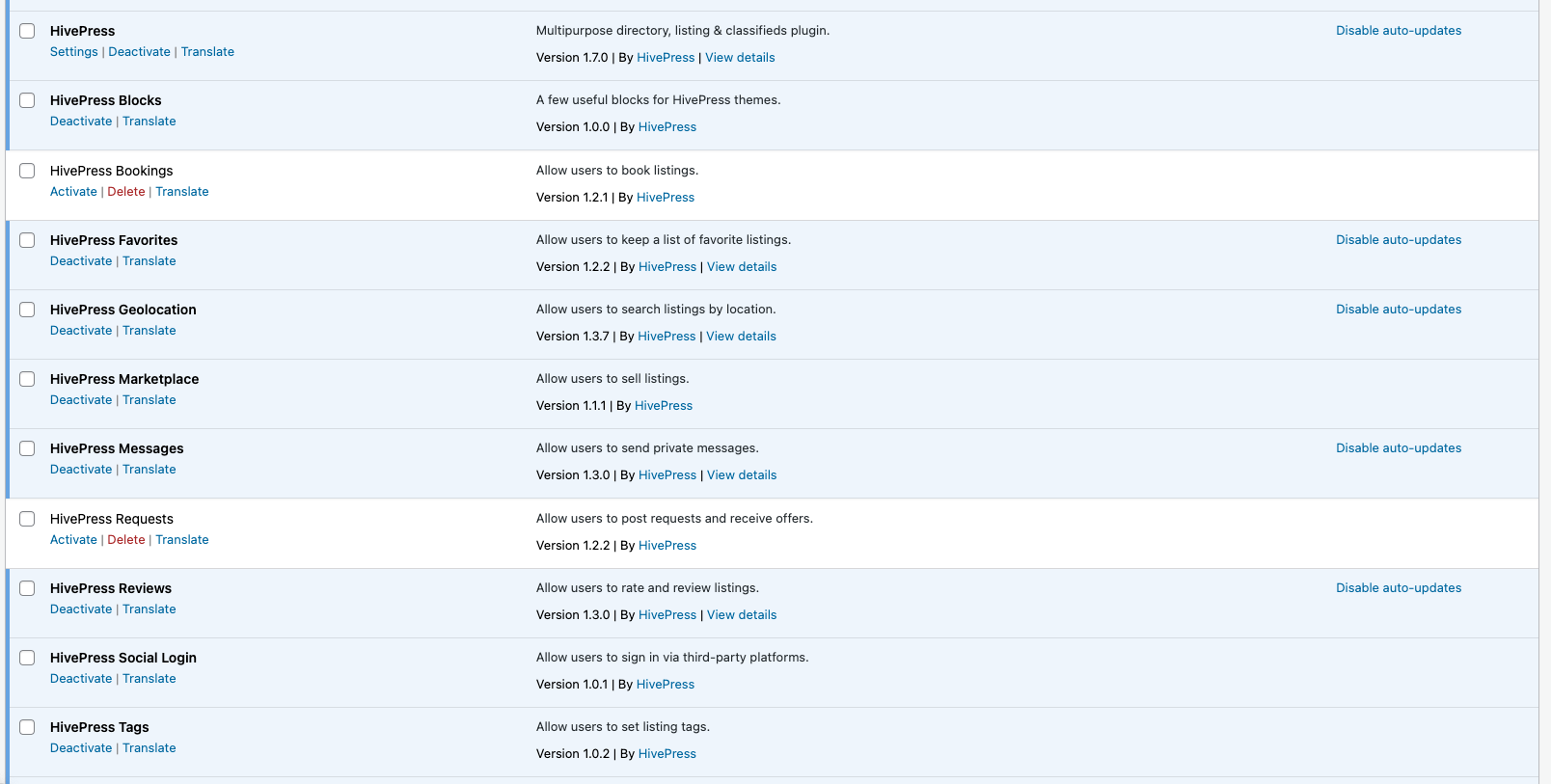Check the HivePress Social Login checkbox
Viewport: 1551px width, 784px height.
click(x=27, y=658)
